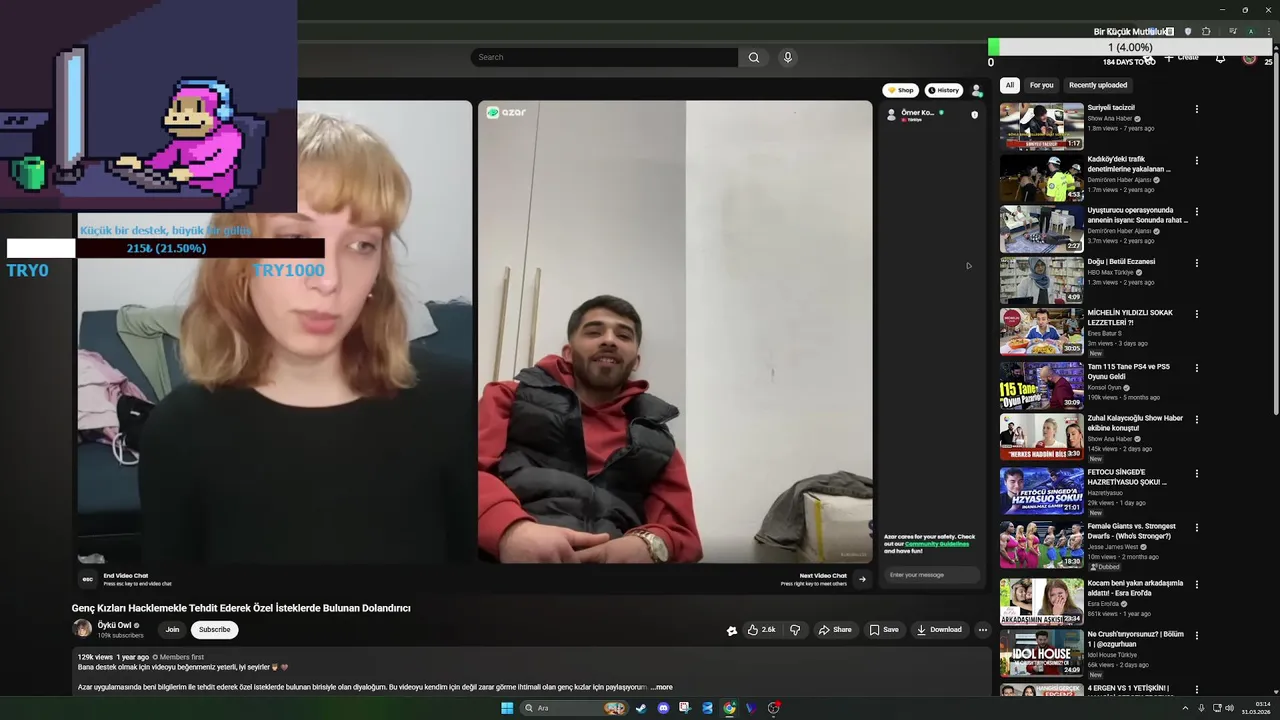This screenshot has height=720, width=1280.
Task: Open Kadıköy'deki trafik denetimlerine thumbnail
Action: click(x=1041, y=177)
